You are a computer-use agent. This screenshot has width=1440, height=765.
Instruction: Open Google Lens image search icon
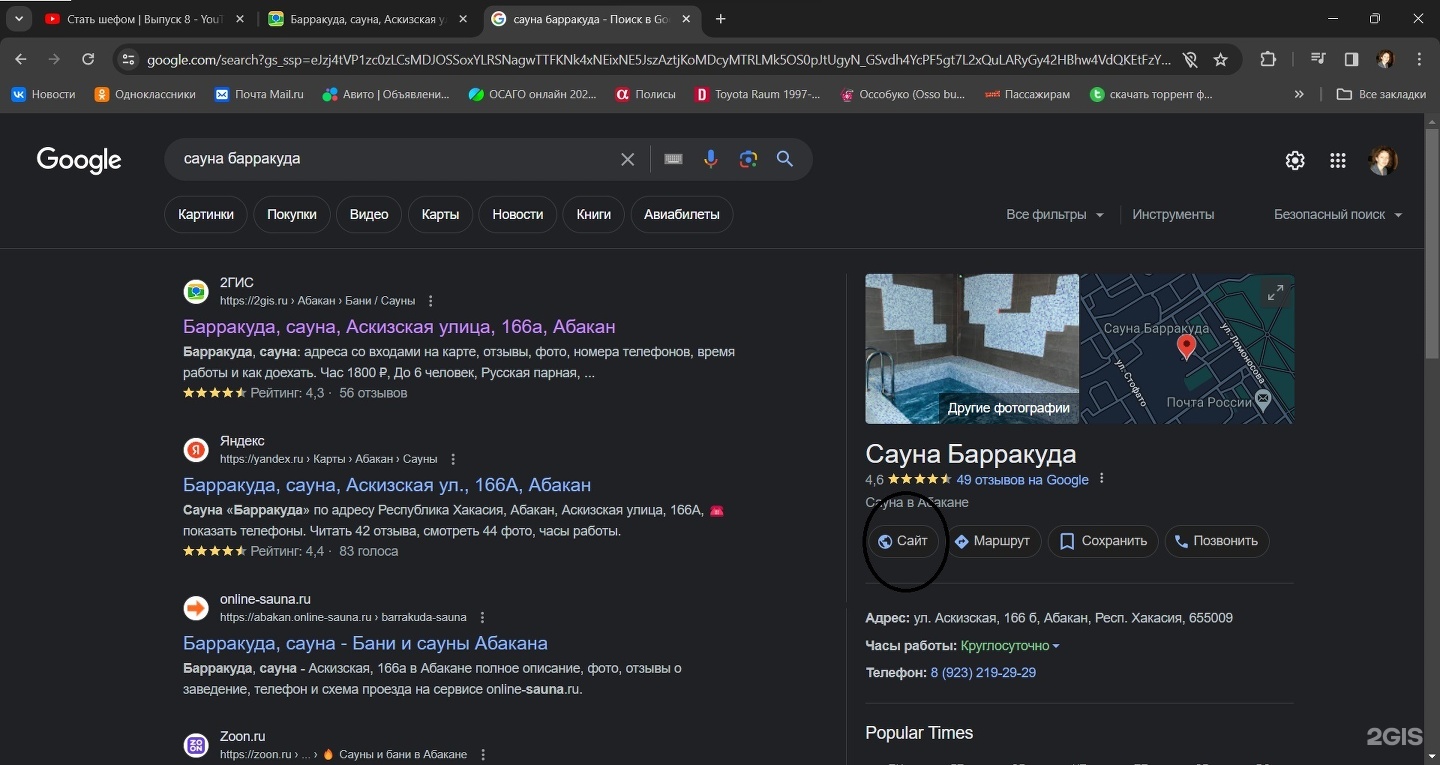[748, 159]
